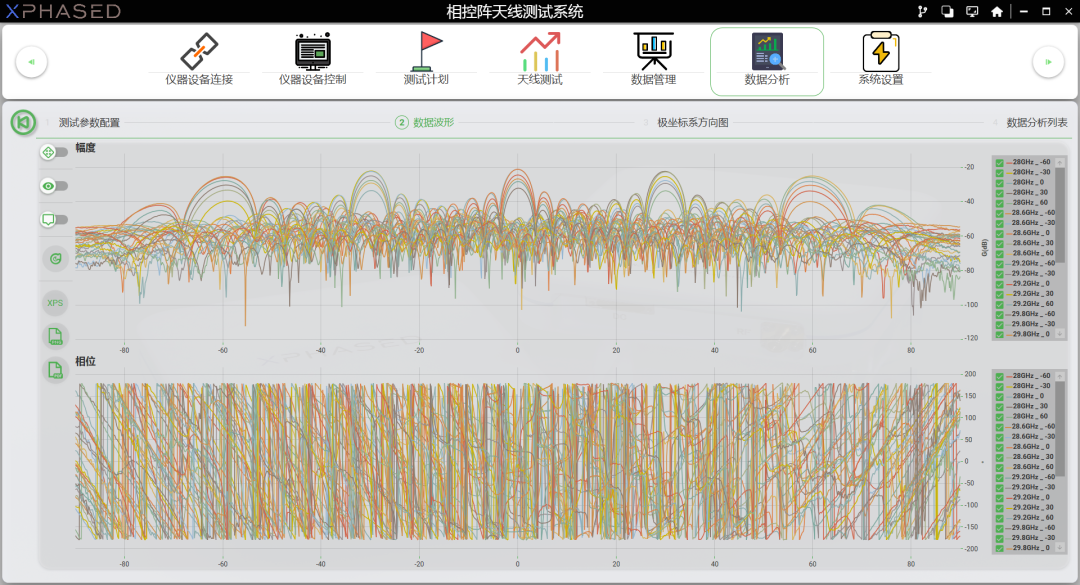Uncheck 28GHz_-60 in amplitude legend
Viewport: 1080px width, 585px height.
[x=999, y=163]
